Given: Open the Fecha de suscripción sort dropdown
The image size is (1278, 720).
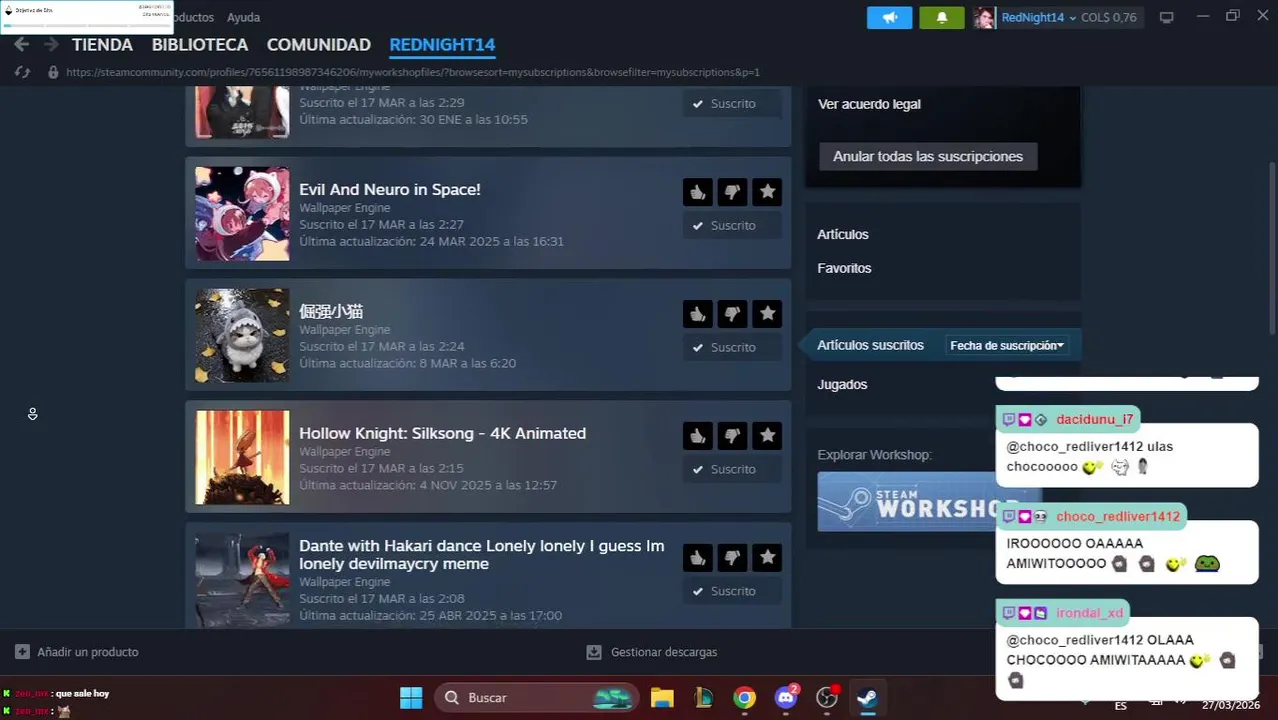Looking at the screenshot, I should tap(1007, 345).
